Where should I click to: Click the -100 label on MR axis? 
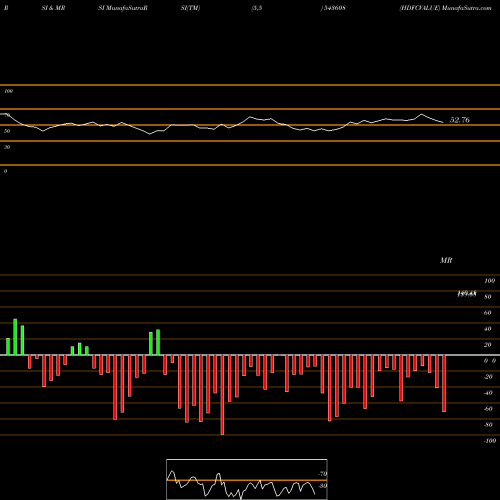490,441
